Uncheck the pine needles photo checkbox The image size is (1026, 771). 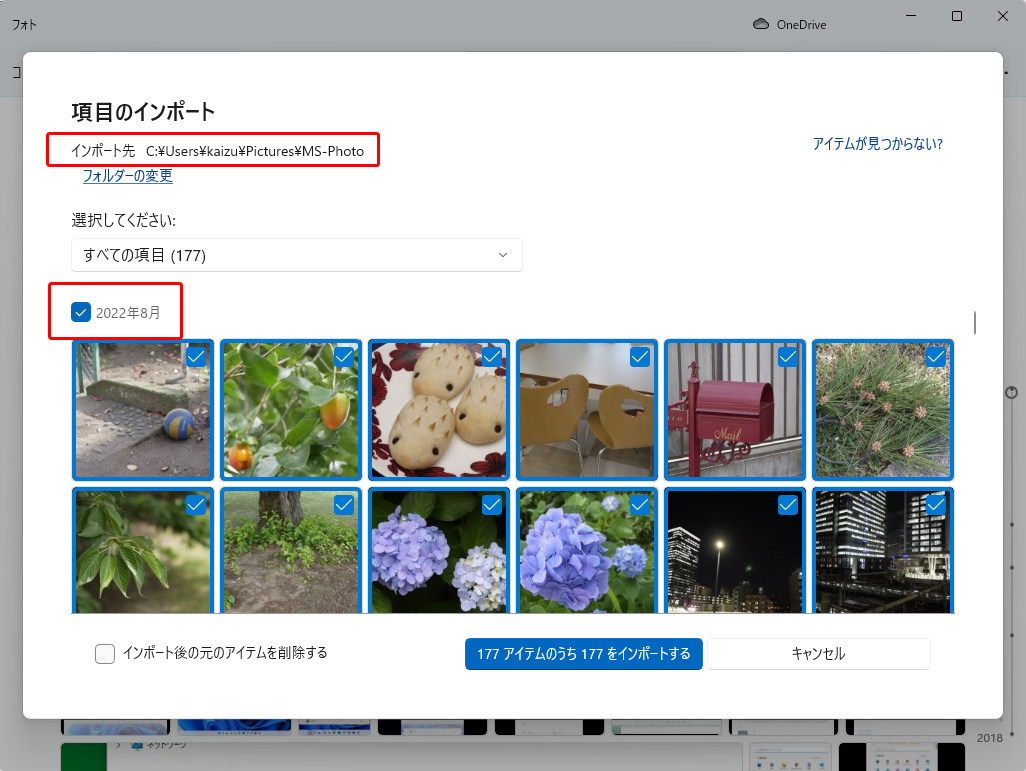coord(936,357)
